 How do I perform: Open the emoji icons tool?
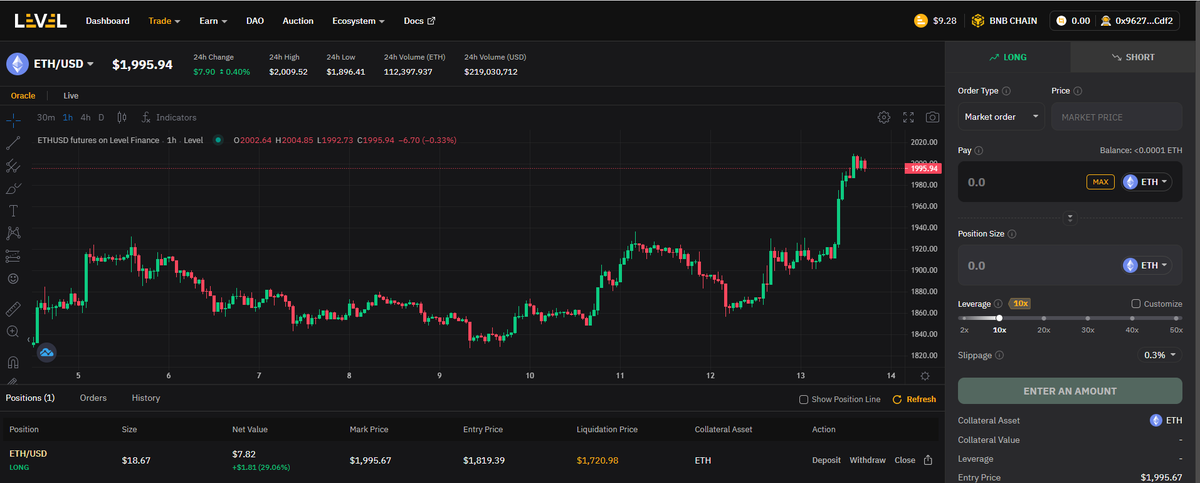(13, 278)
